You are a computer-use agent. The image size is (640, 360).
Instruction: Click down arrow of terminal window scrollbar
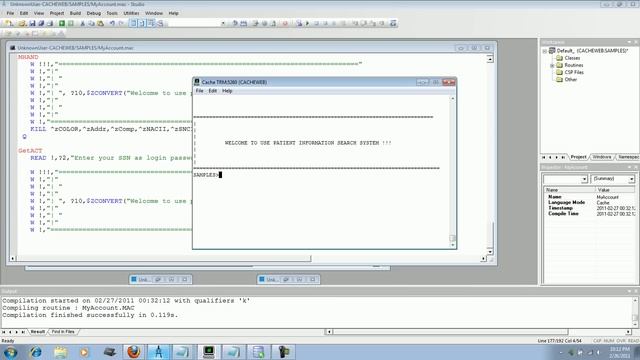point(452,245)
